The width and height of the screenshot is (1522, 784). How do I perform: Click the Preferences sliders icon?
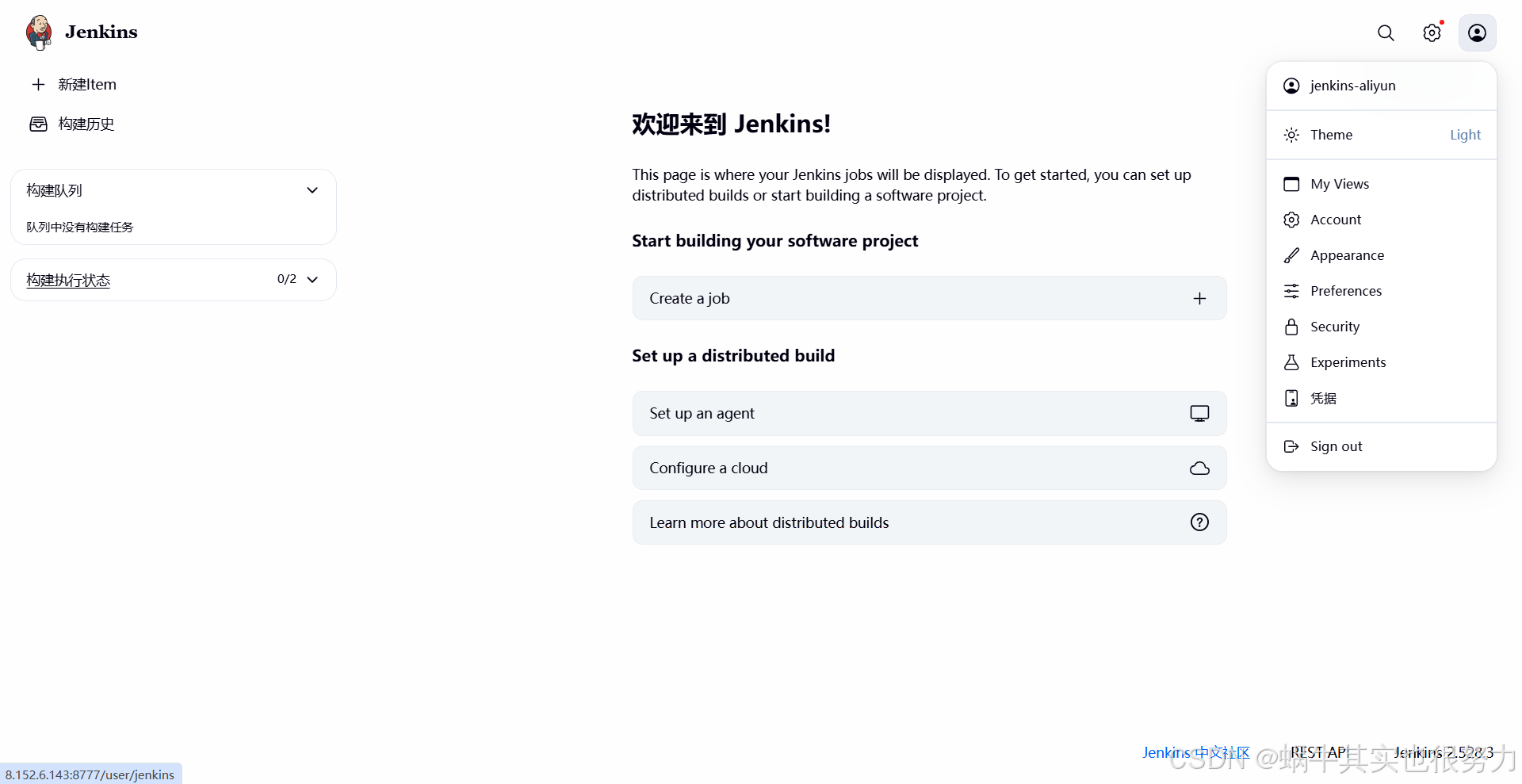1291,291
